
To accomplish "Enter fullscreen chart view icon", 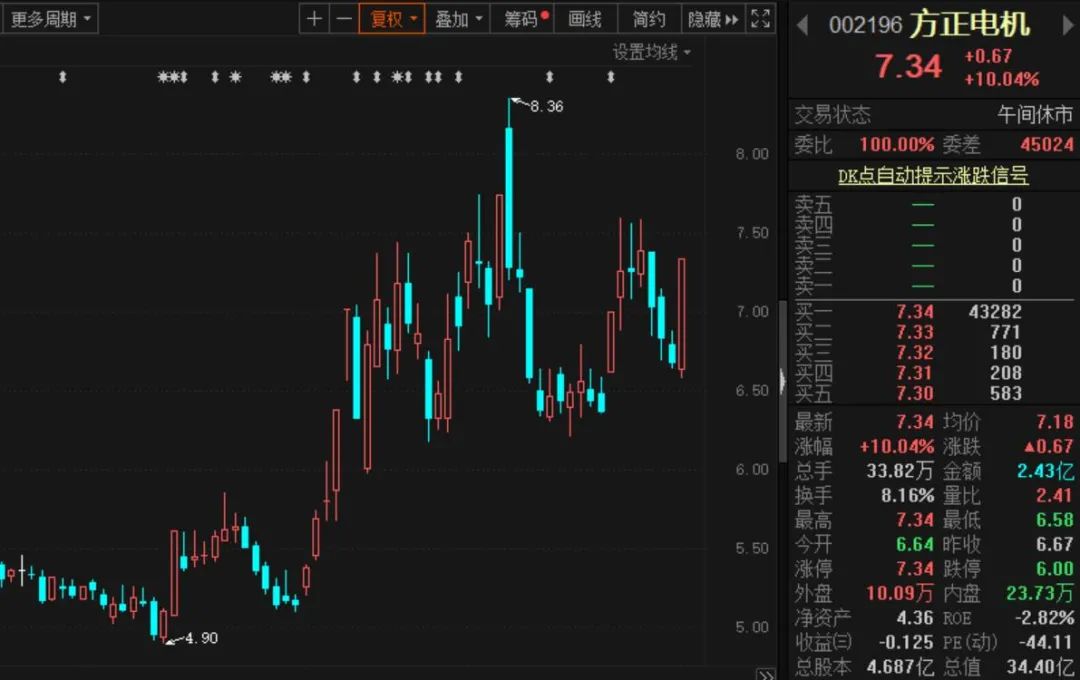I will (x=760, y=19).
